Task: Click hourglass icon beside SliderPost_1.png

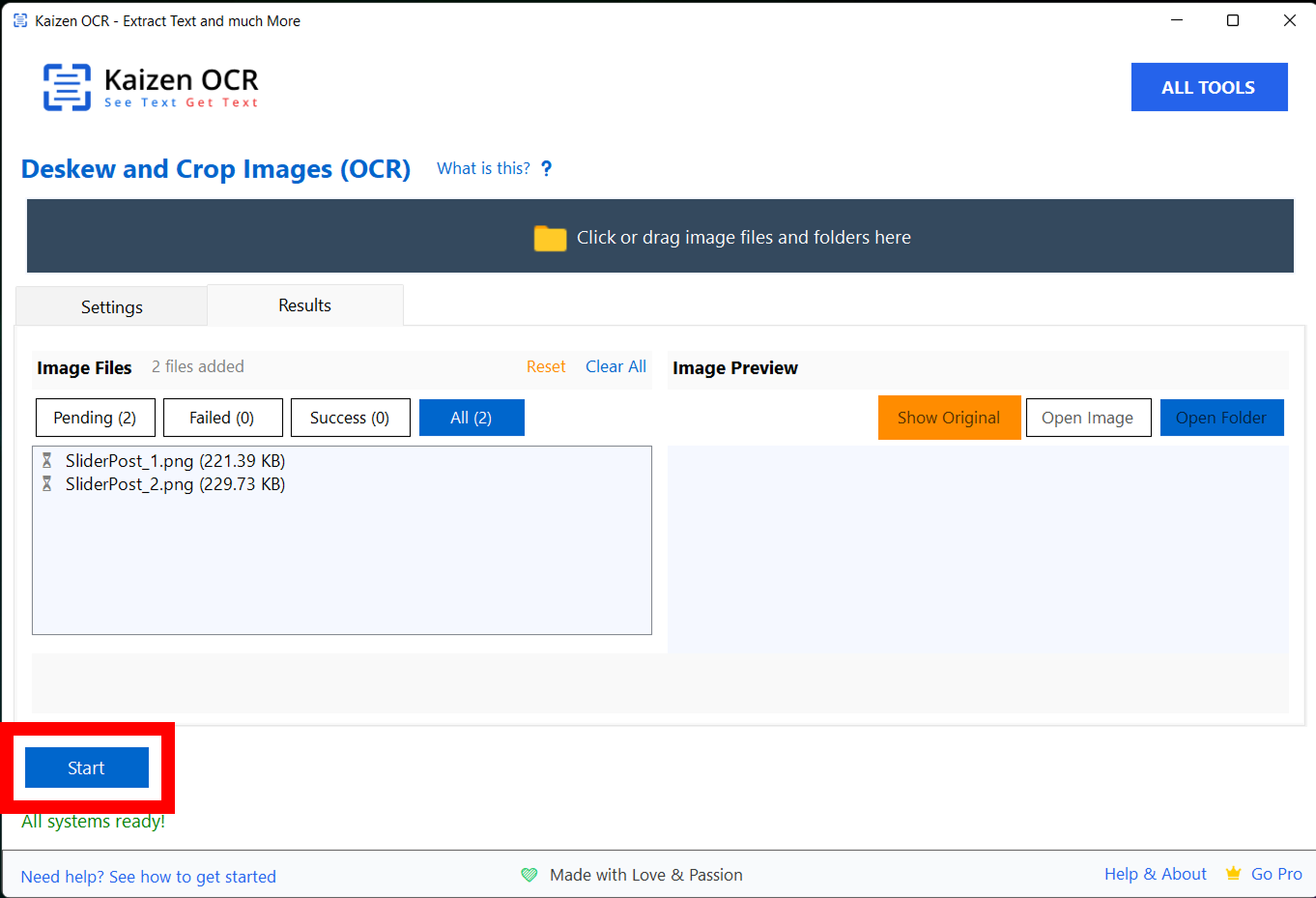Action: click(x=46, y=461)
